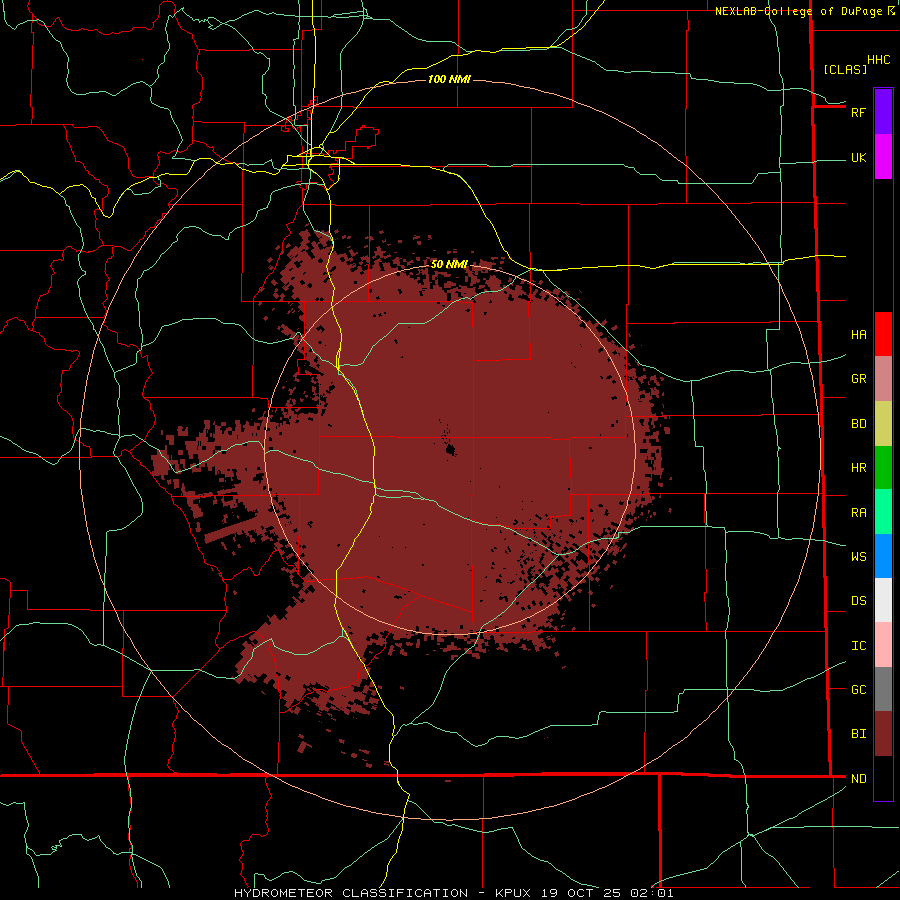
Task: Click the HR legend label
Action: click(x=858, y=468)
